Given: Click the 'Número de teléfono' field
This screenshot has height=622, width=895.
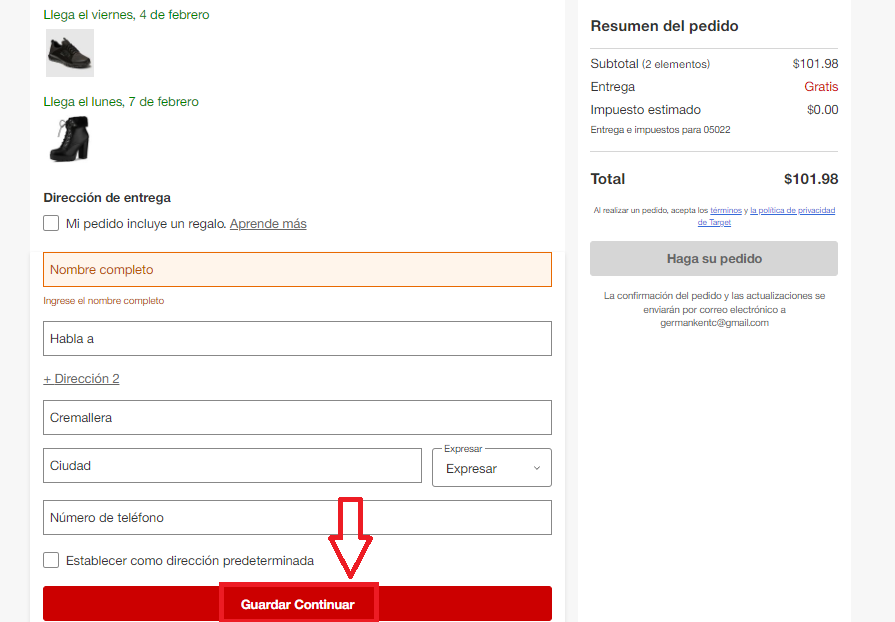Looking at the screenshot, I should (x=297, y=518).
